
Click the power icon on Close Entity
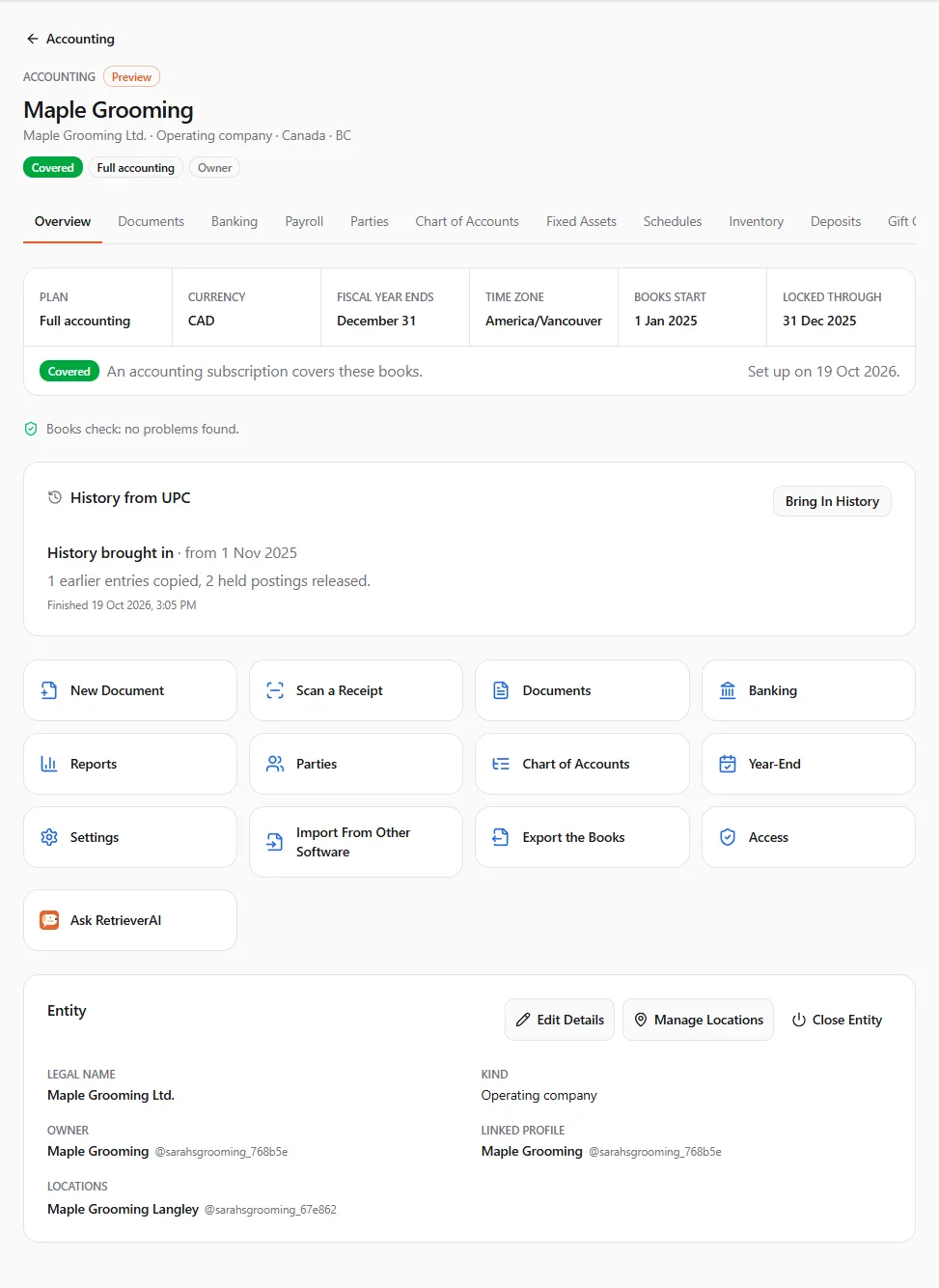point(799,1020)
